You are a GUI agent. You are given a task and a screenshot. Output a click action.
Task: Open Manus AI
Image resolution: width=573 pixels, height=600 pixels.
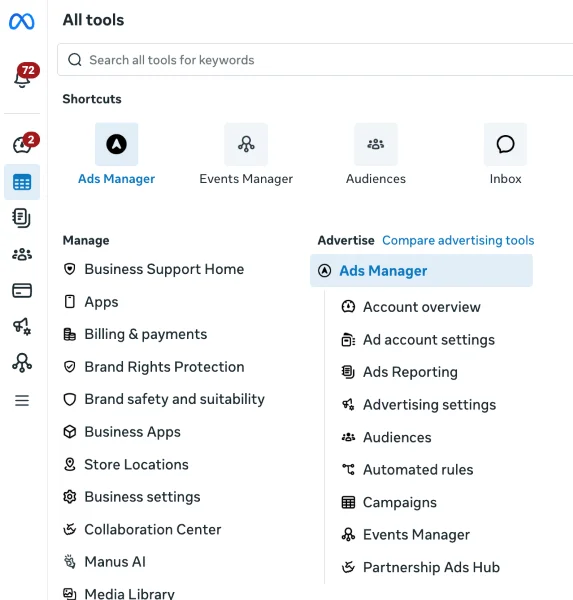click(115, 562)
